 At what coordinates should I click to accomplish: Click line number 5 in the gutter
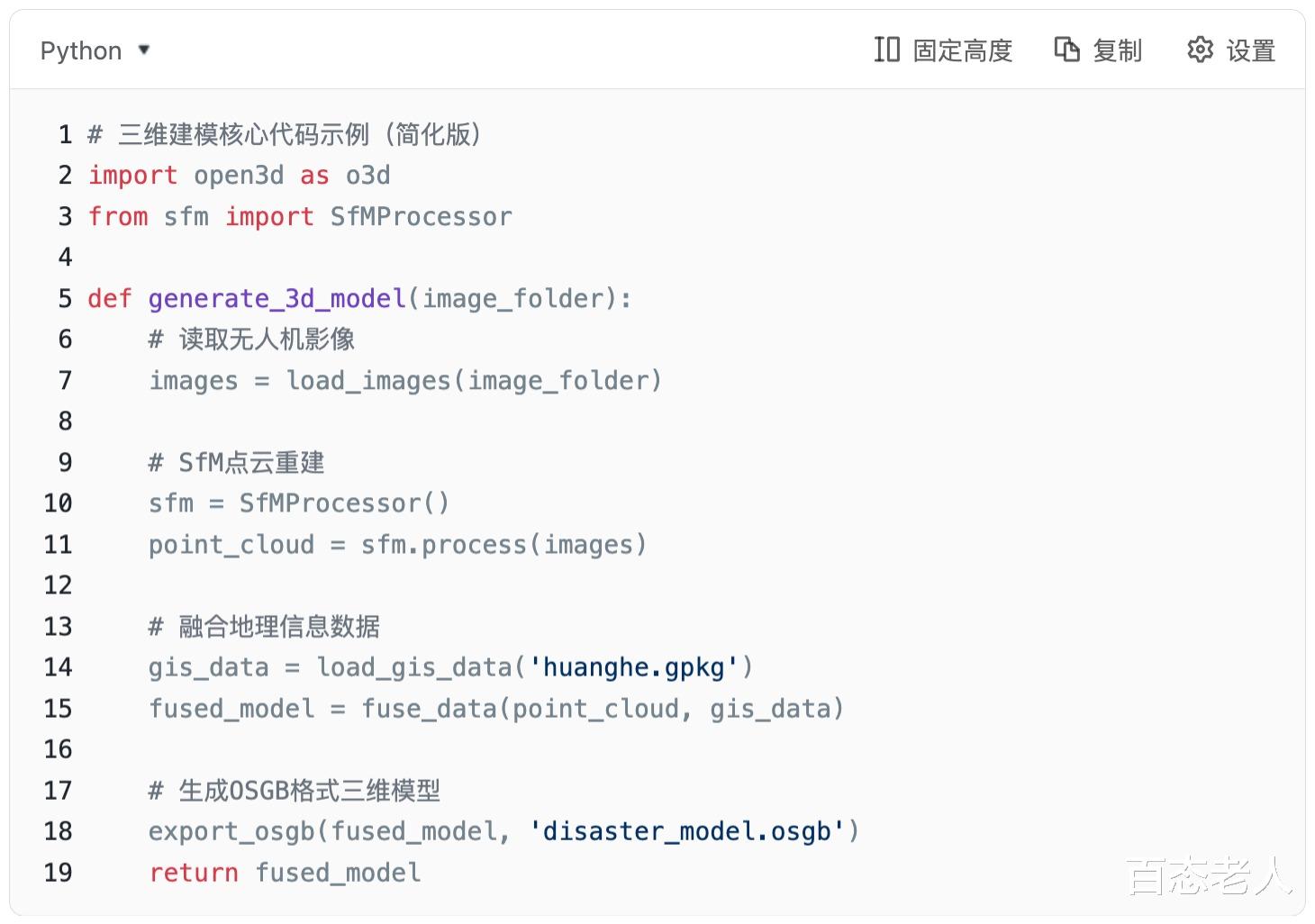point(65,299)
